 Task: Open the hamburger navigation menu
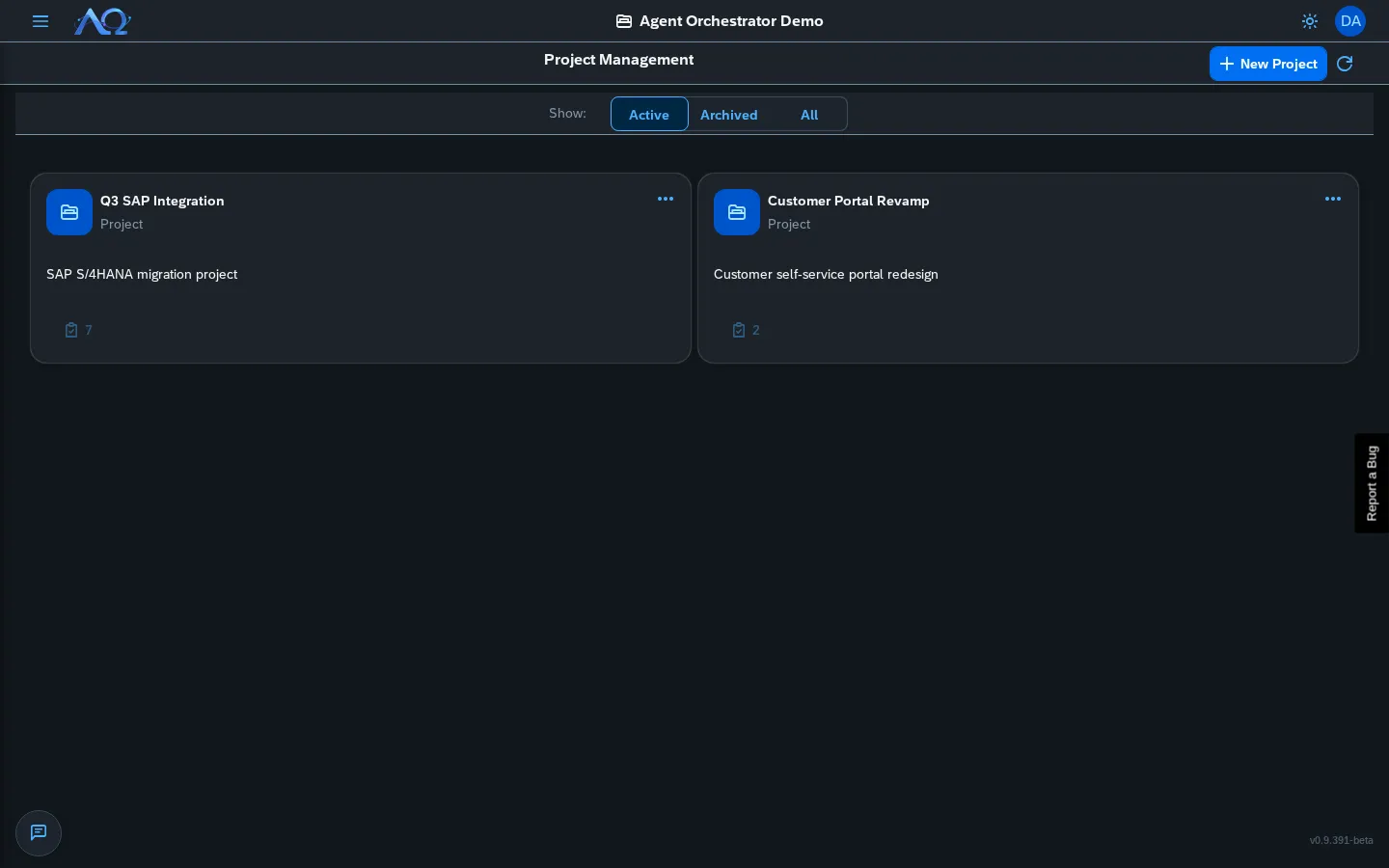coord(41,21)
